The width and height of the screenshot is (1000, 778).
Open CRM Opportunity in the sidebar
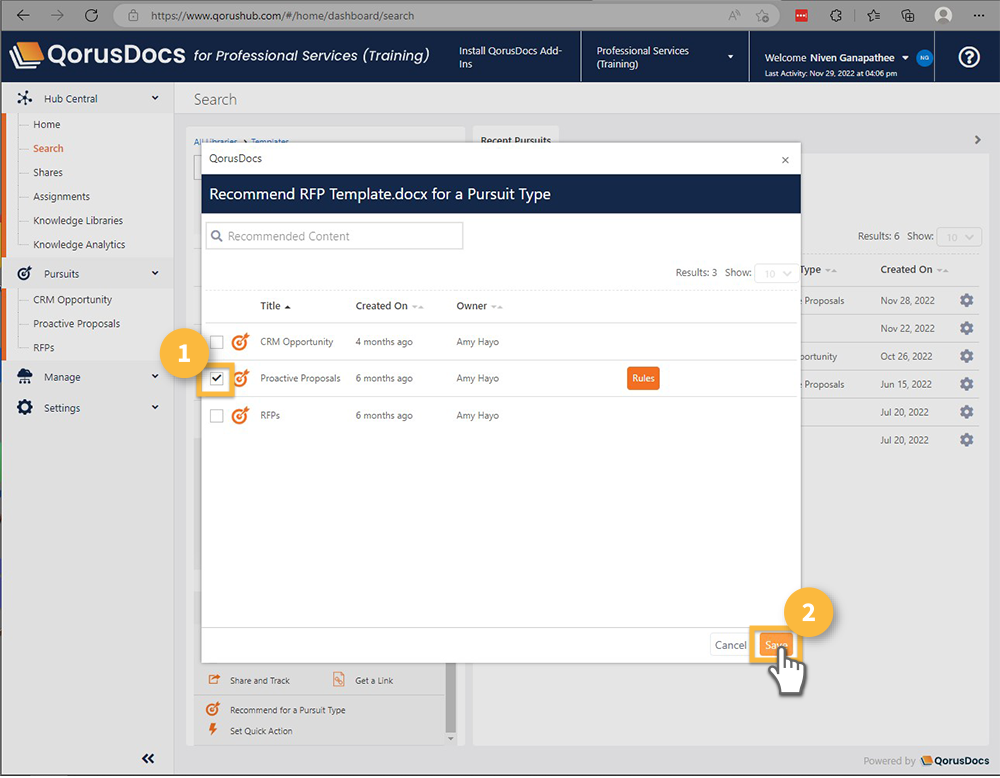(x=73, y=300)
